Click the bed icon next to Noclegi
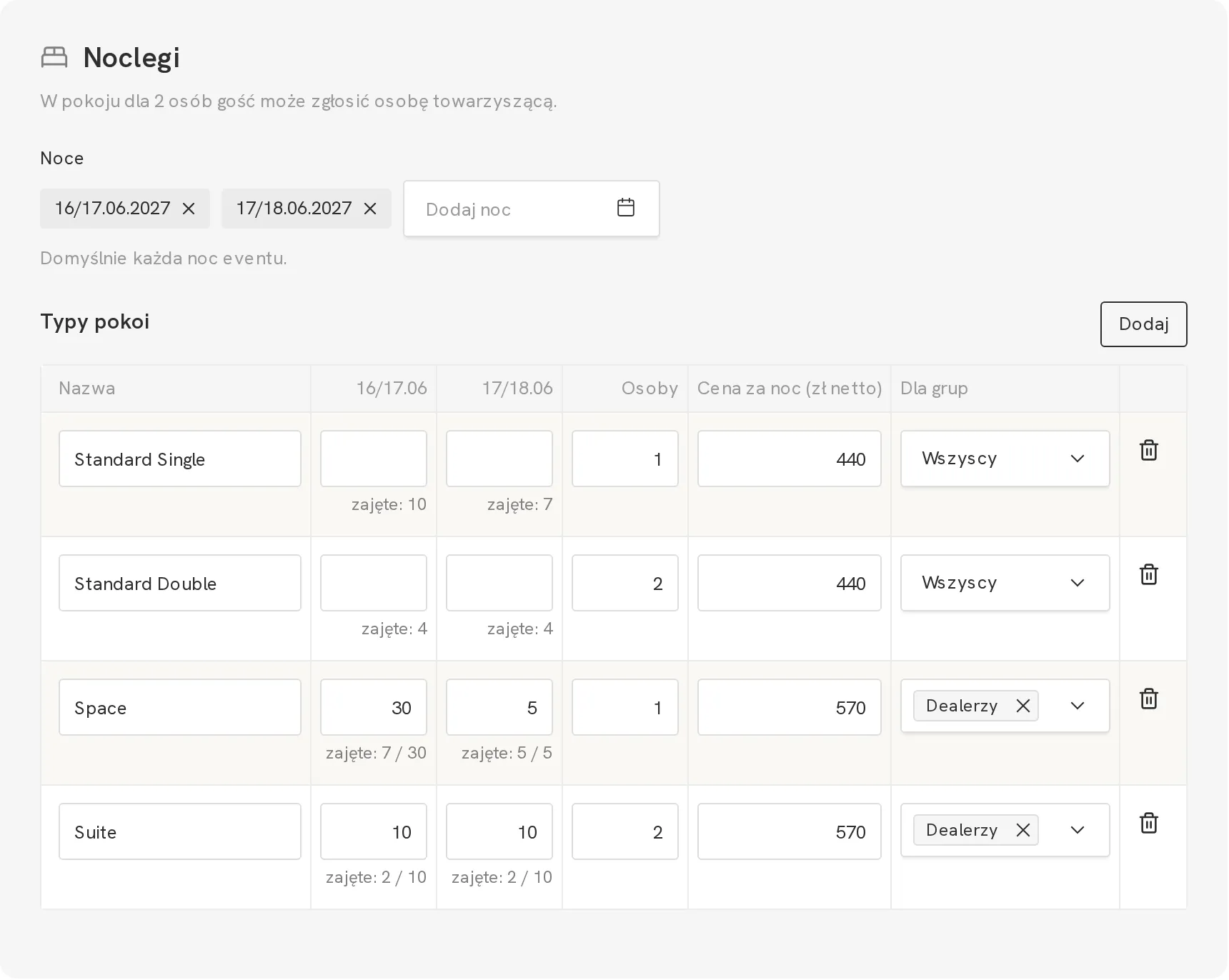 point(54,57)
